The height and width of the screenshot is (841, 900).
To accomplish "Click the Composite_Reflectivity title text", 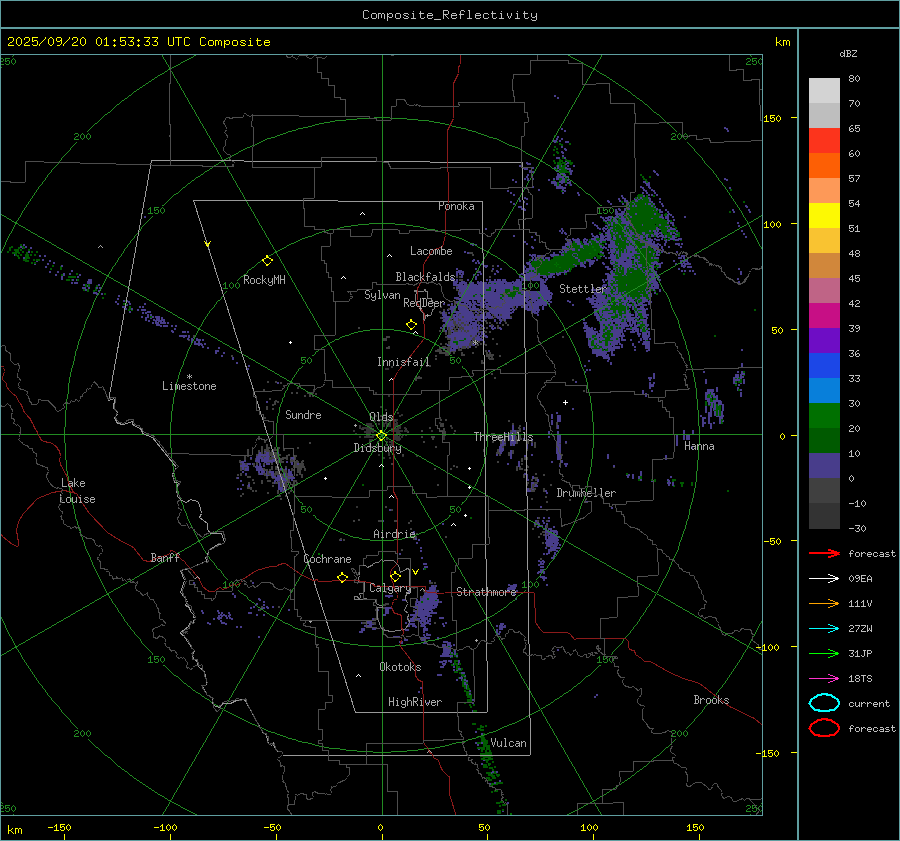I will tap(449, 15).
